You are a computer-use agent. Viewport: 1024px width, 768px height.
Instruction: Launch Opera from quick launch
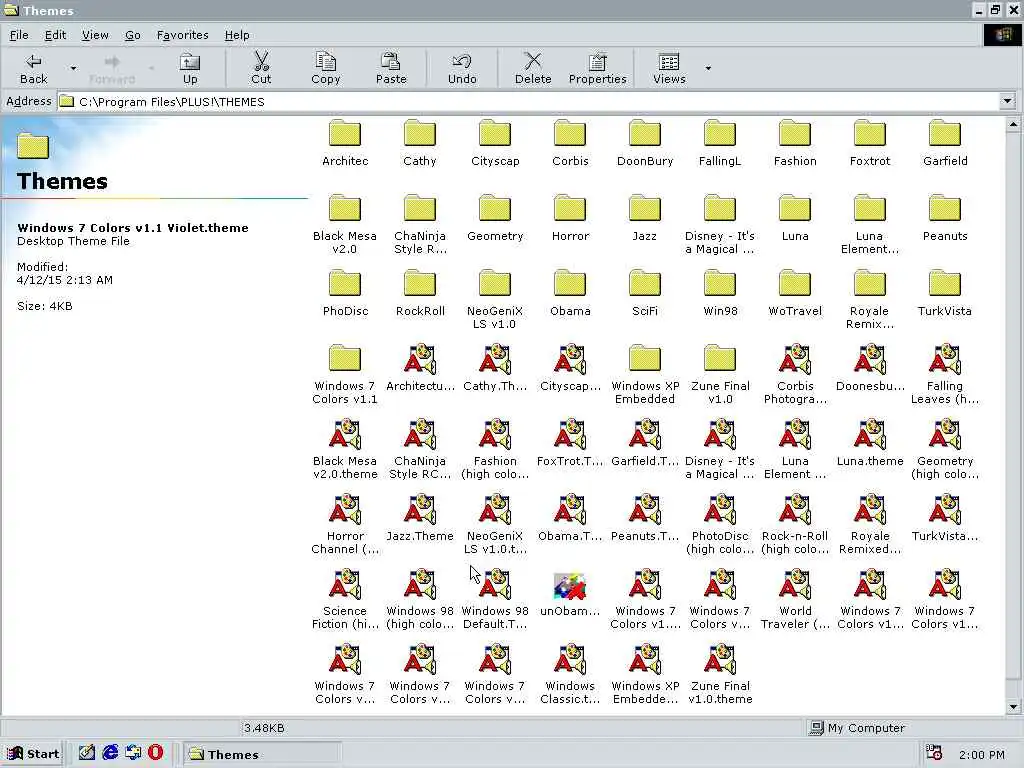coord(155,753)
